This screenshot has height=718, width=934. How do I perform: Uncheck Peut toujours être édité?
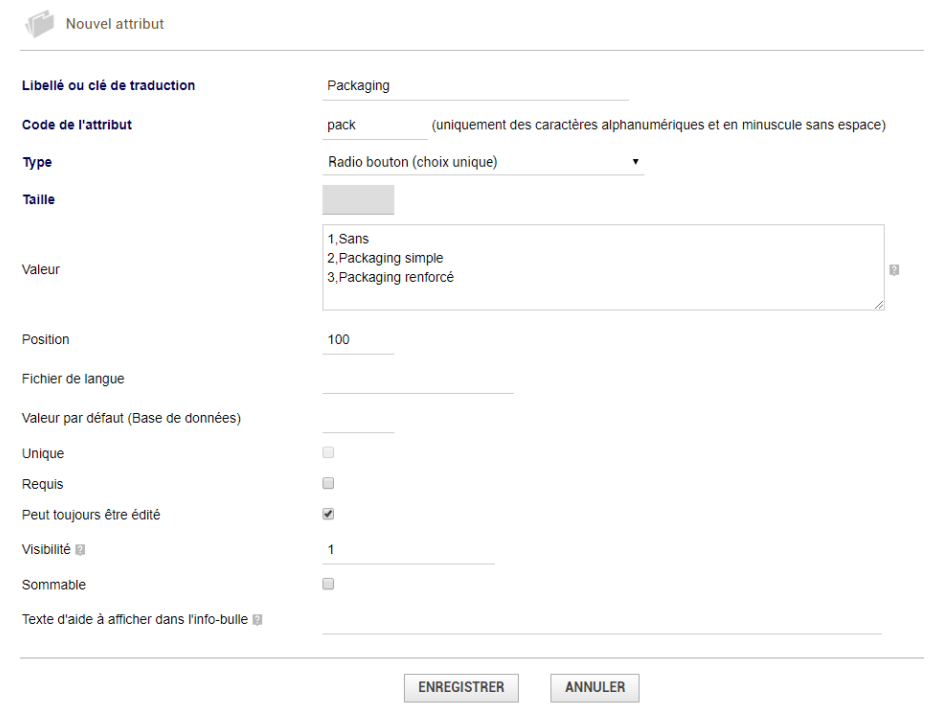click(328, 514)
